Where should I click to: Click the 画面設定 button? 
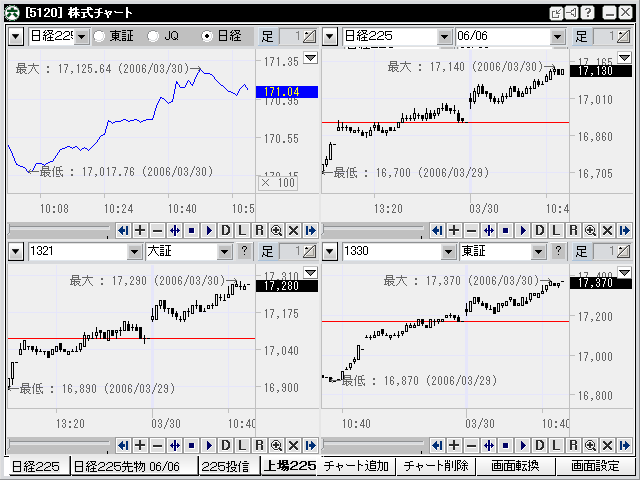[595, 466]
